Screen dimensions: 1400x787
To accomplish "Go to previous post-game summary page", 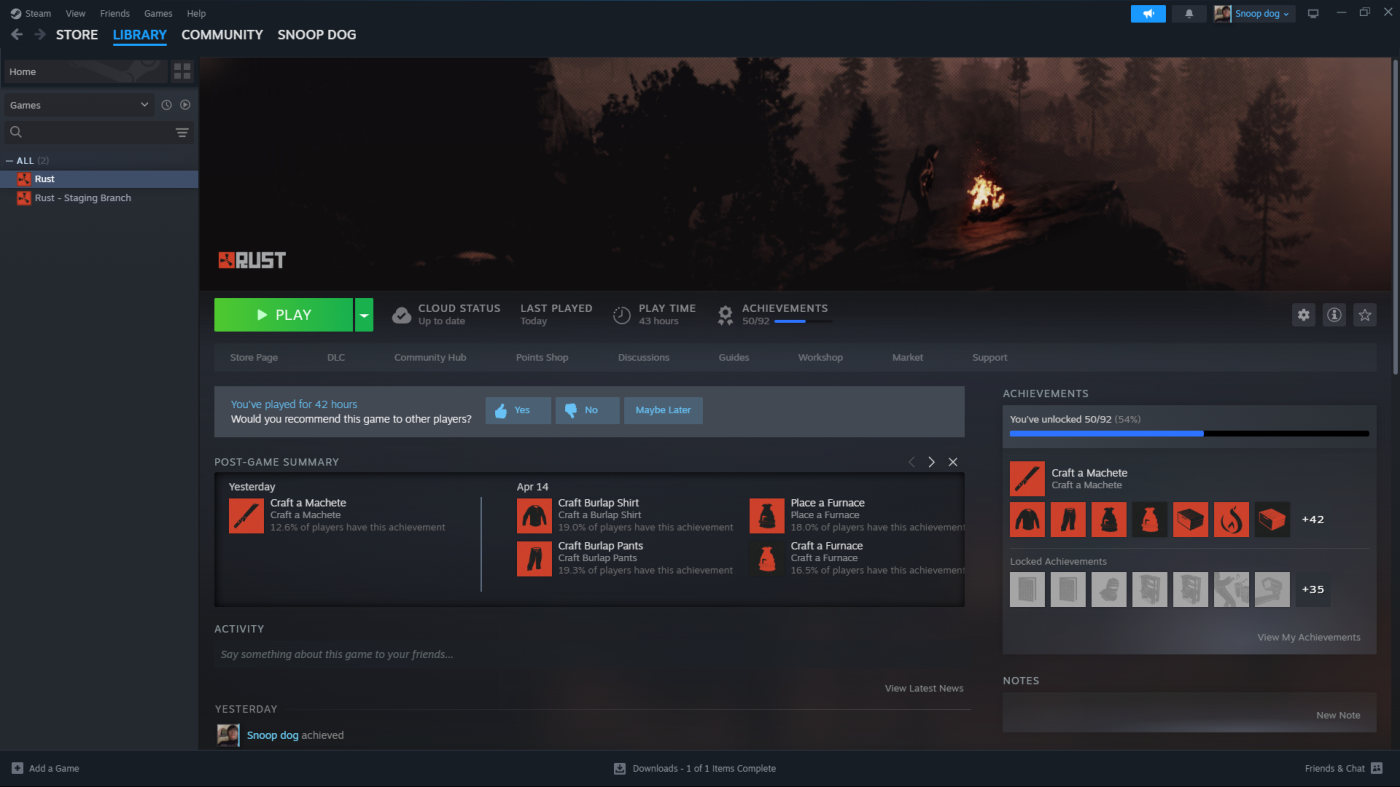I will click(x=911, y=462).
